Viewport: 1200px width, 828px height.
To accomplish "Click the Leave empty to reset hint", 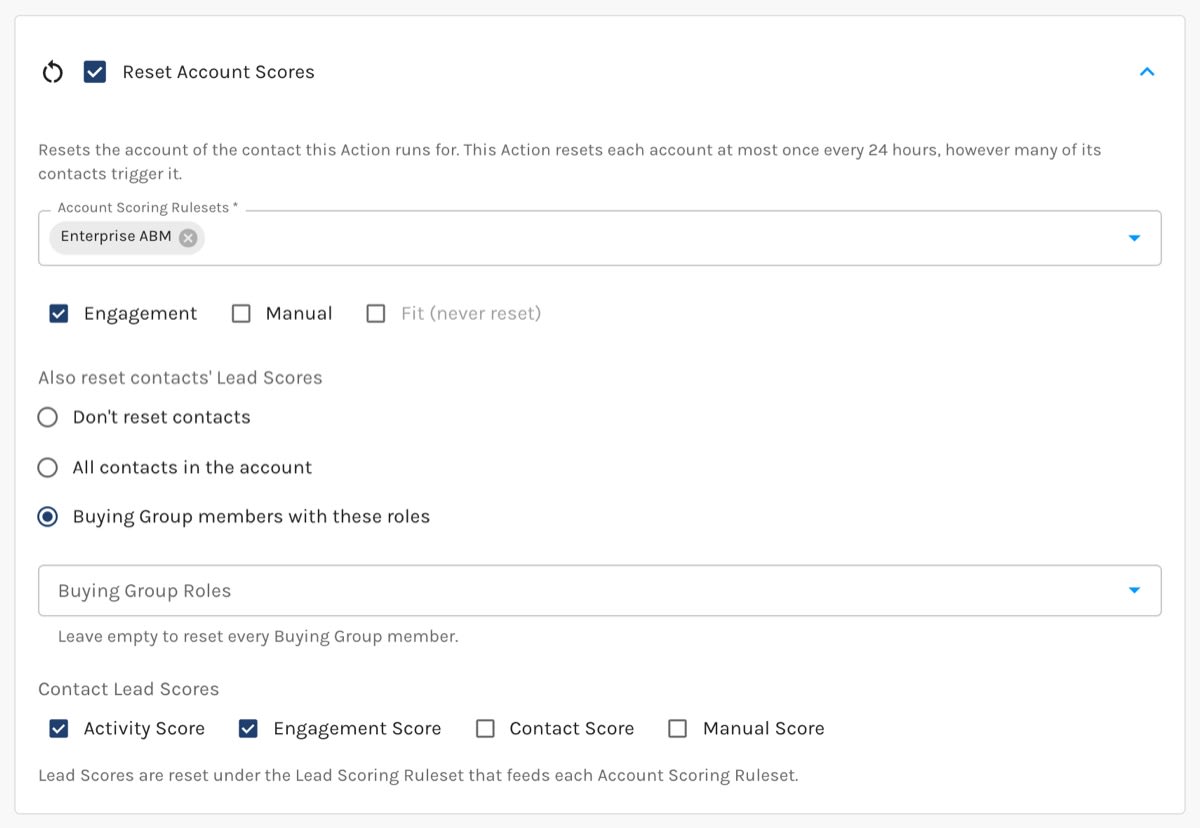I will click(x=258, y=636).
